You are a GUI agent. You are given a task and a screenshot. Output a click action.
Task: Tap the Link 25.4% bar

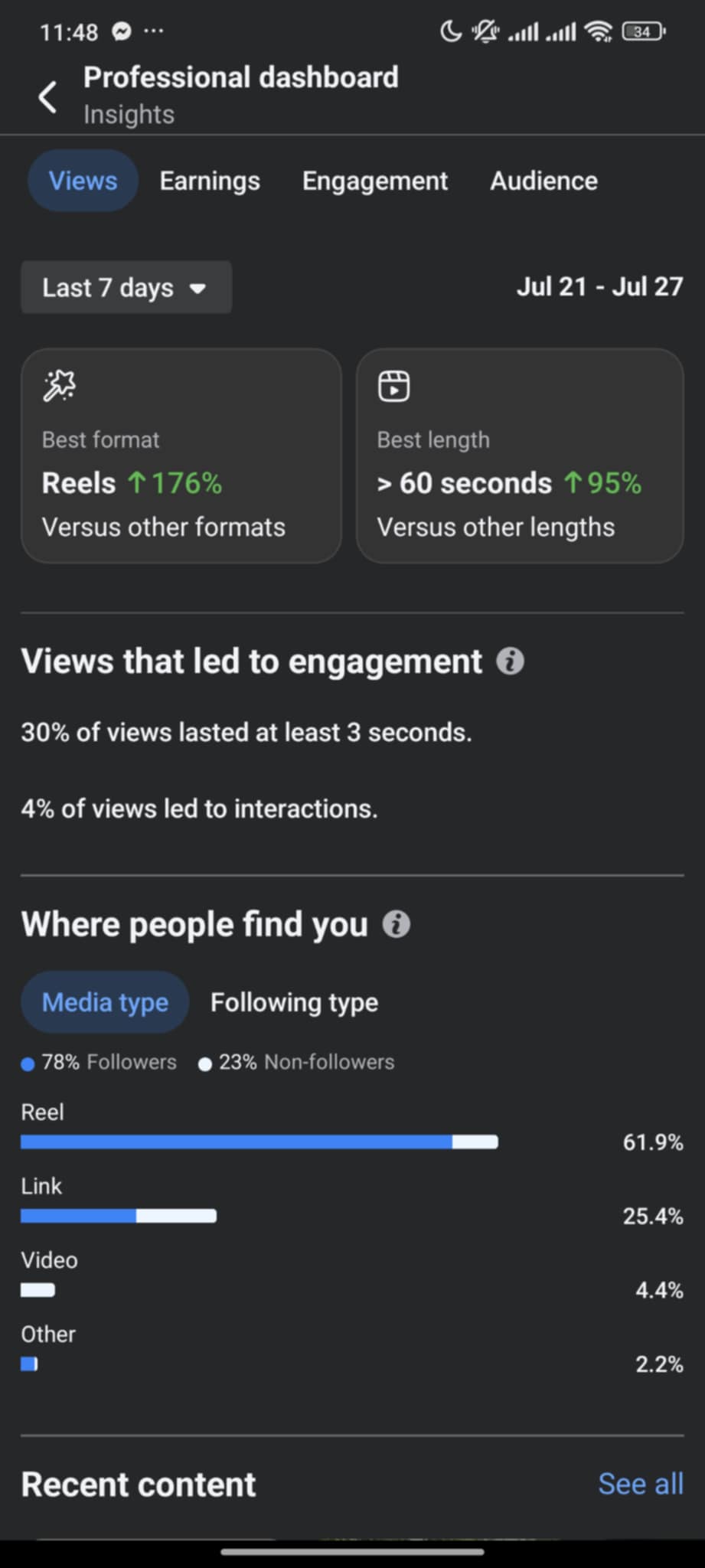point(119,1216)
